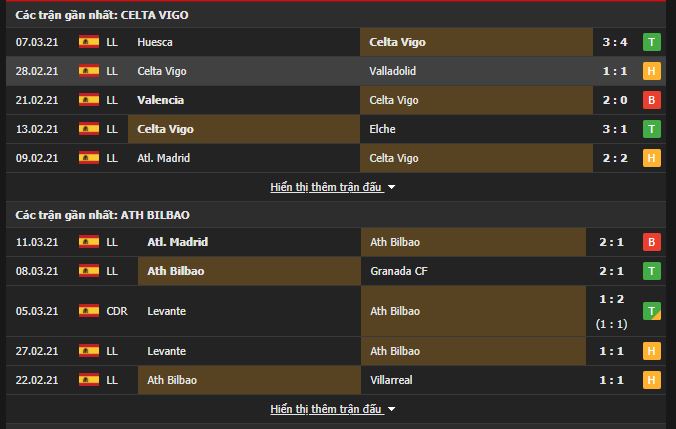Click Spain flag on the CDR Levante row

click(x=89, y=311)
